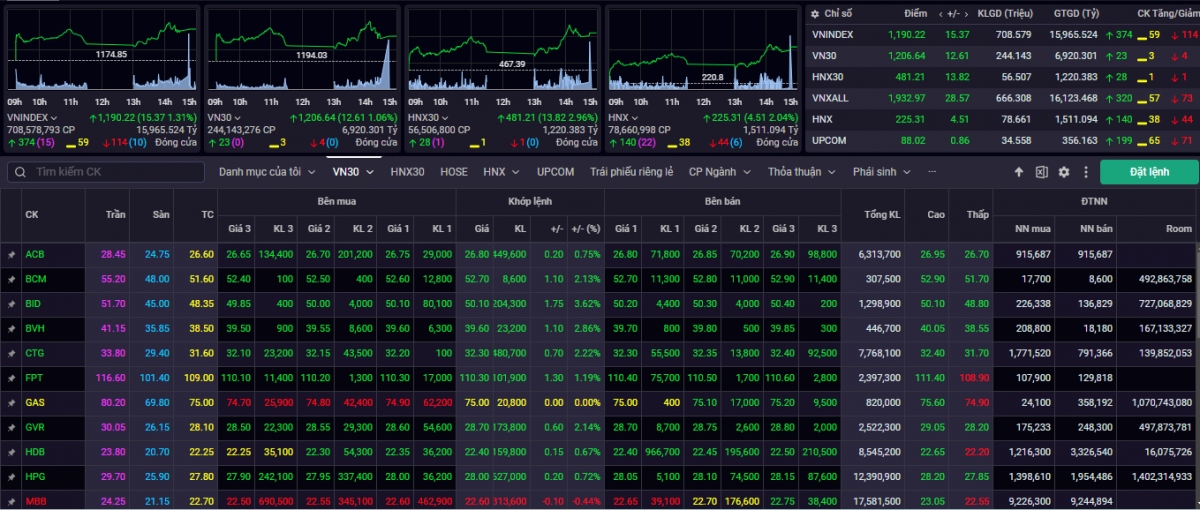Change index via HNX30 chart dropdown
This screenshot has width=1200, height=510.
point(427,117)
